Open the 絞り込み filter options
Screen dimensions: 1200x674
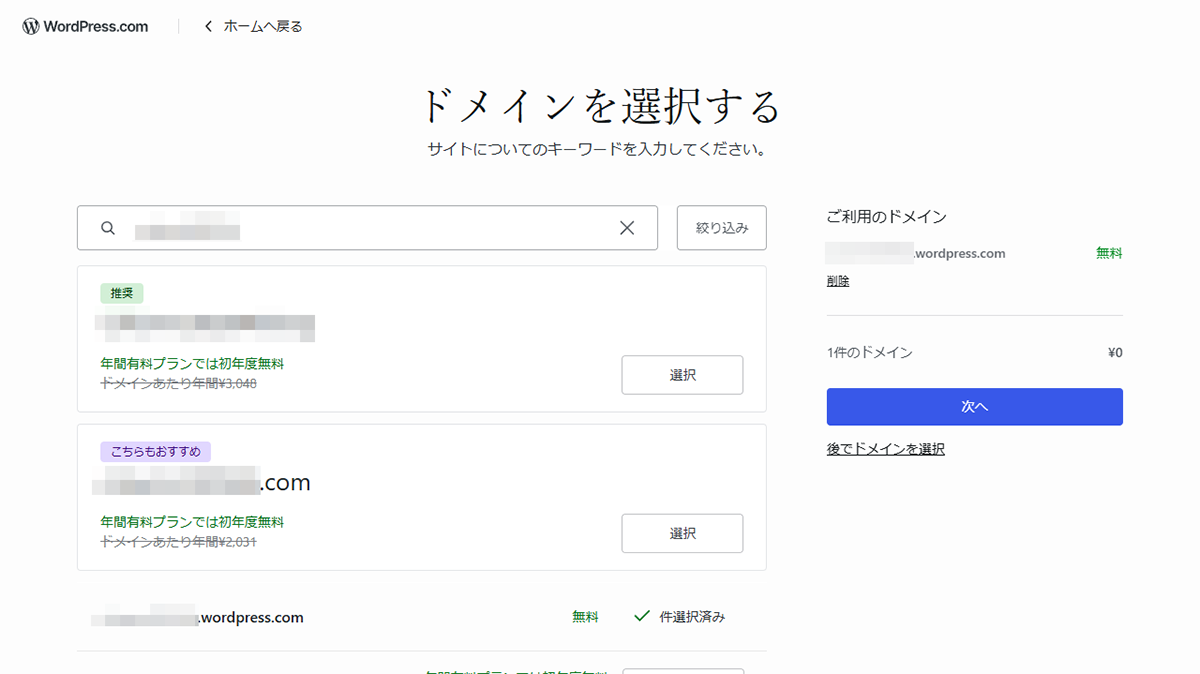tap(721, 227)
